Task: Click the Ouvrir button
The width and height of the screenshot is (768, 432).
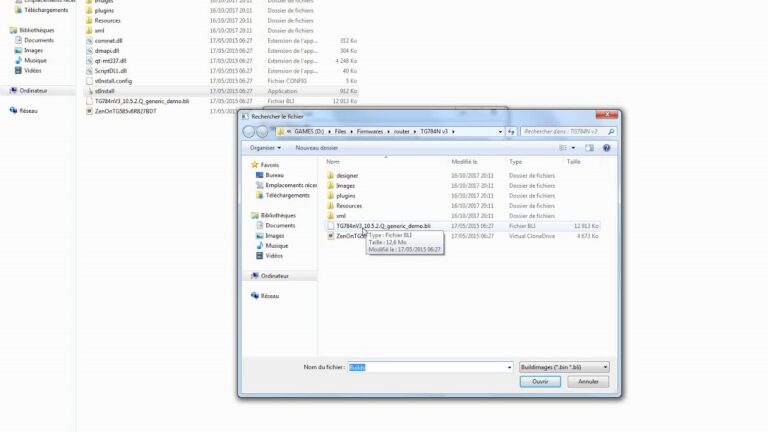Action: pos(540,381)
